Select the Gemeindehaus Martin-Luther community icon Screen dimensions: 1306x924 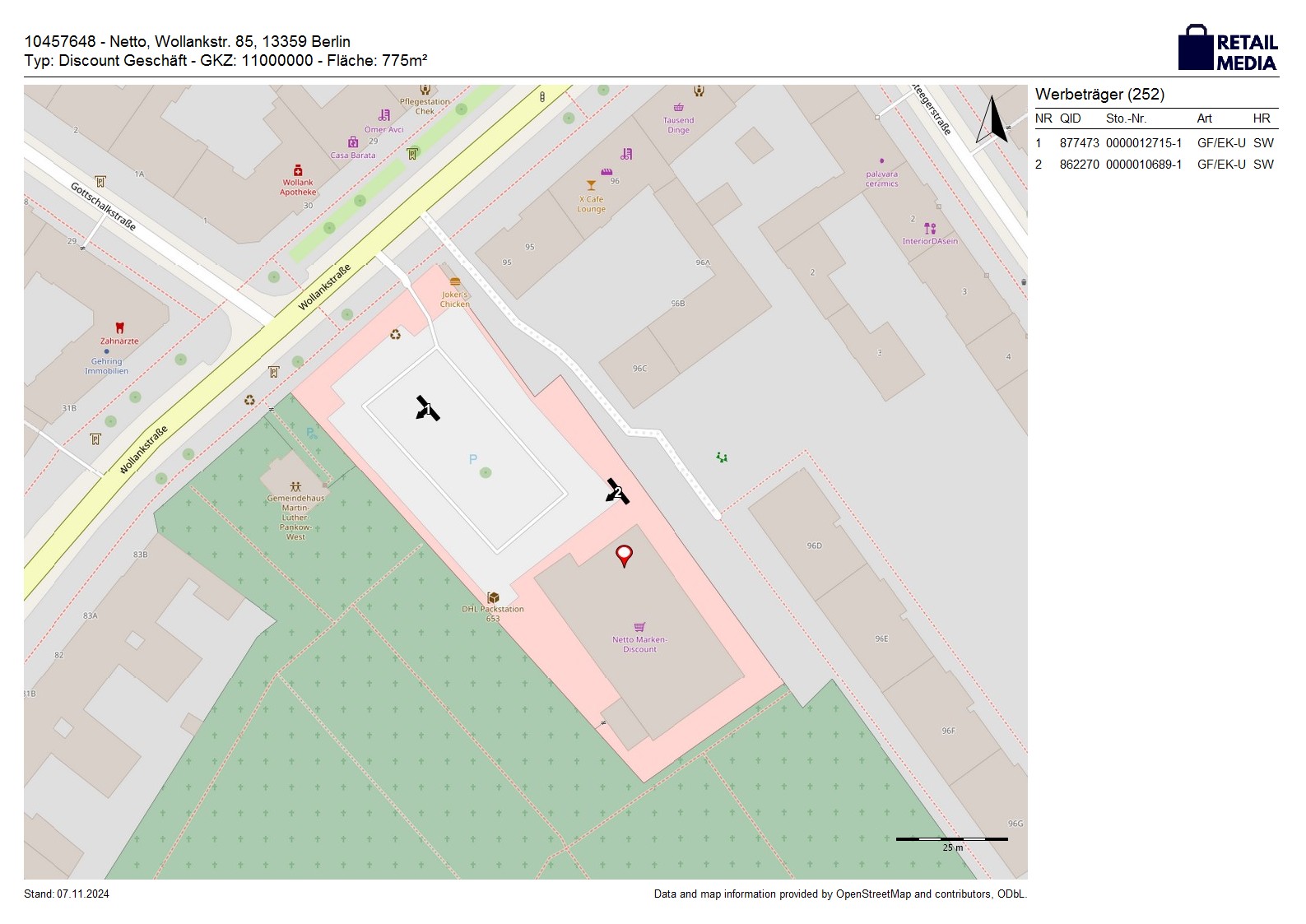pos(295,487)
